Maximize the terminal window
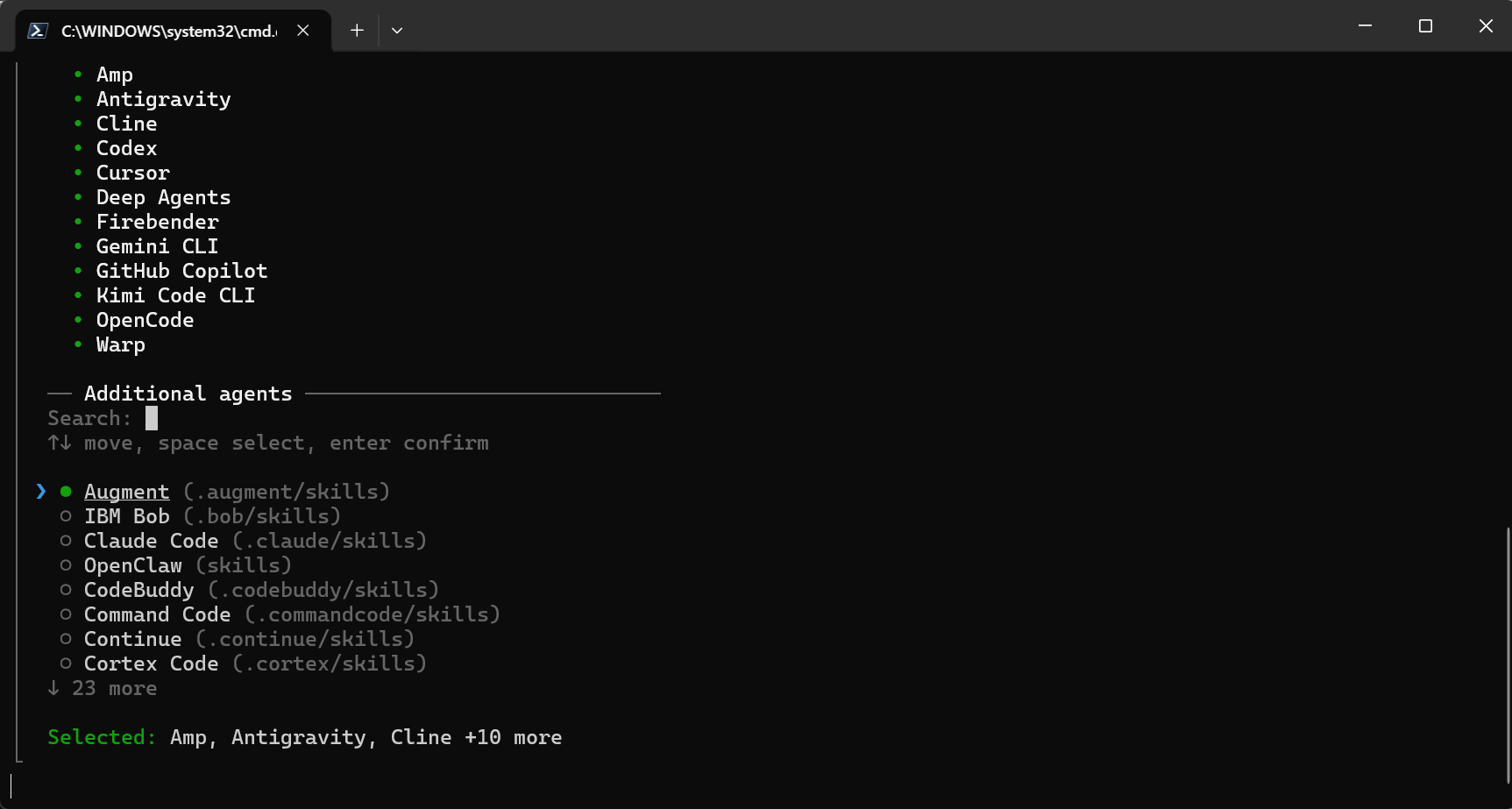1512x809 pixels. coord(1425,26)
